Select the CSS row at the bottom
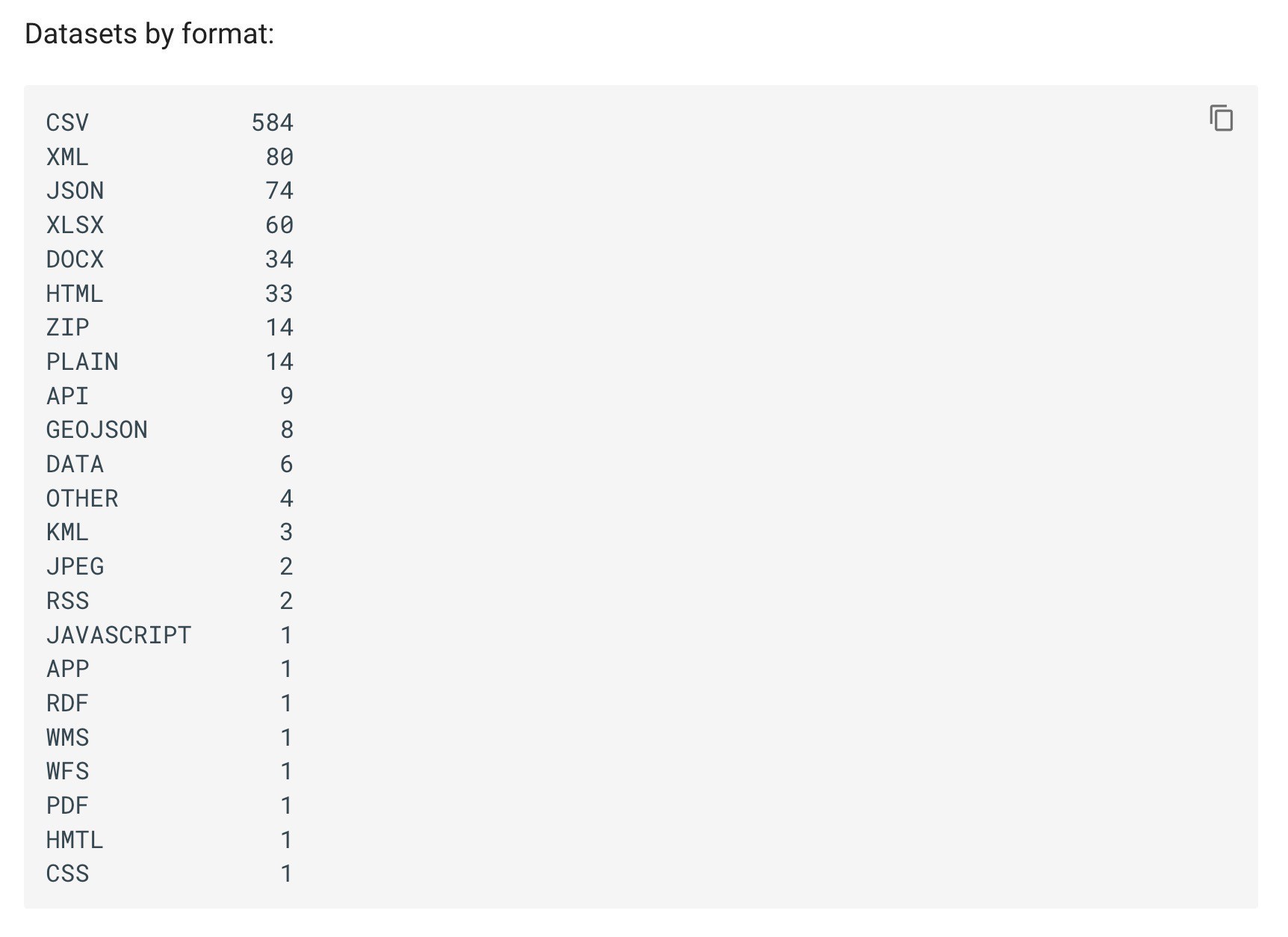 tap(170, 873)
